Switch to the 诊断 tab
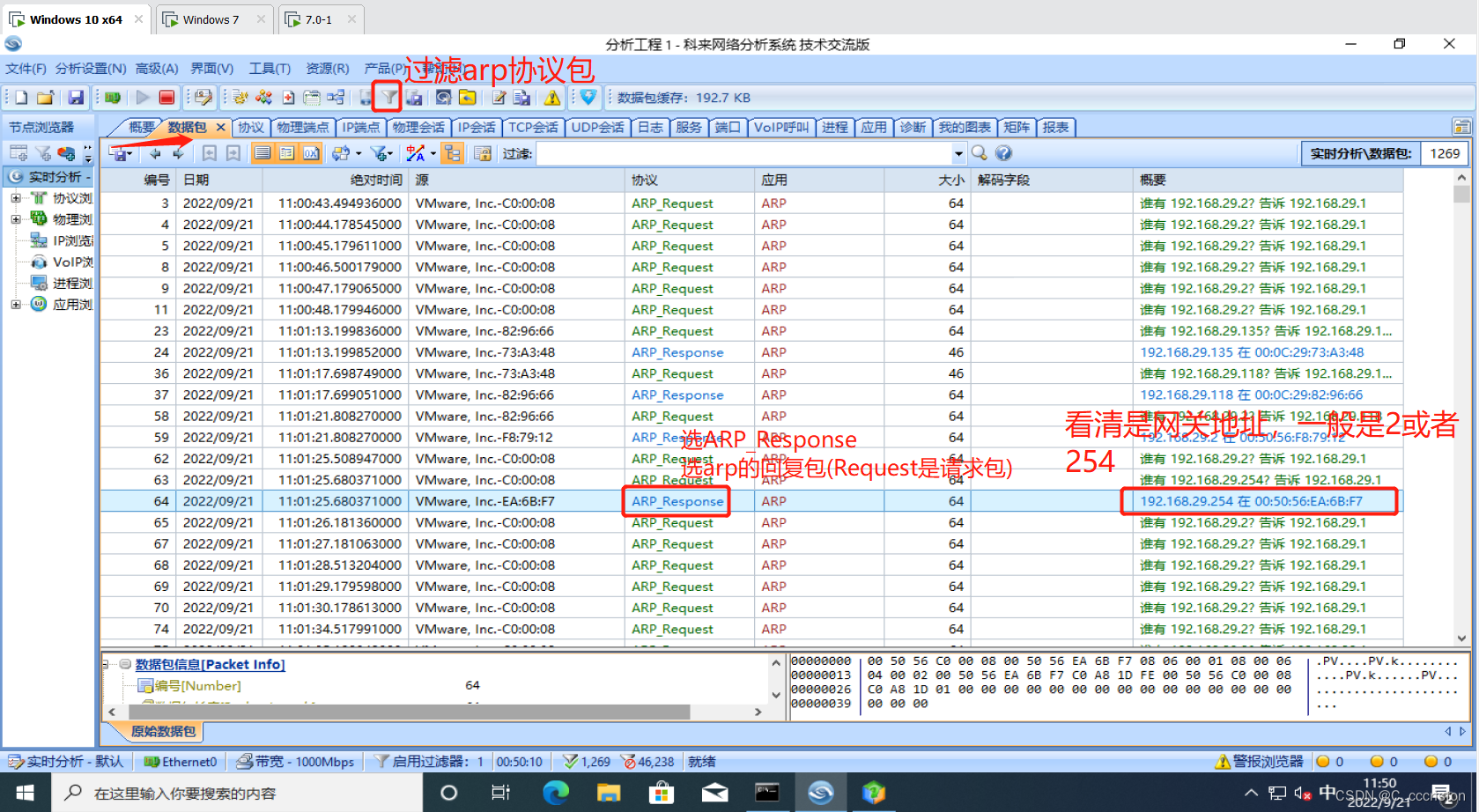 tap(913, 127)
